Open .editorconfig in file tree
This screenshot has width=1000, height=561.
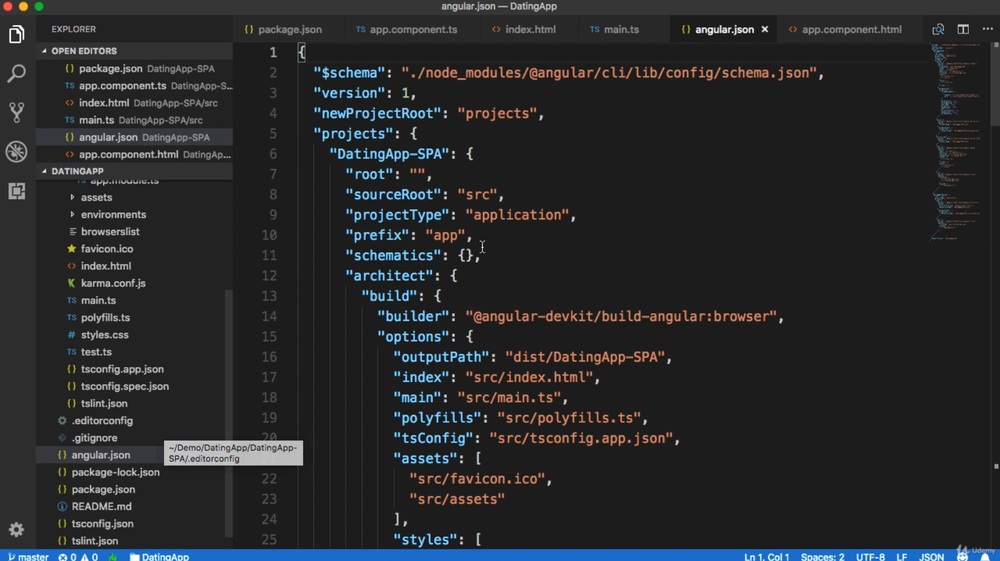click(x=102, y=421)
